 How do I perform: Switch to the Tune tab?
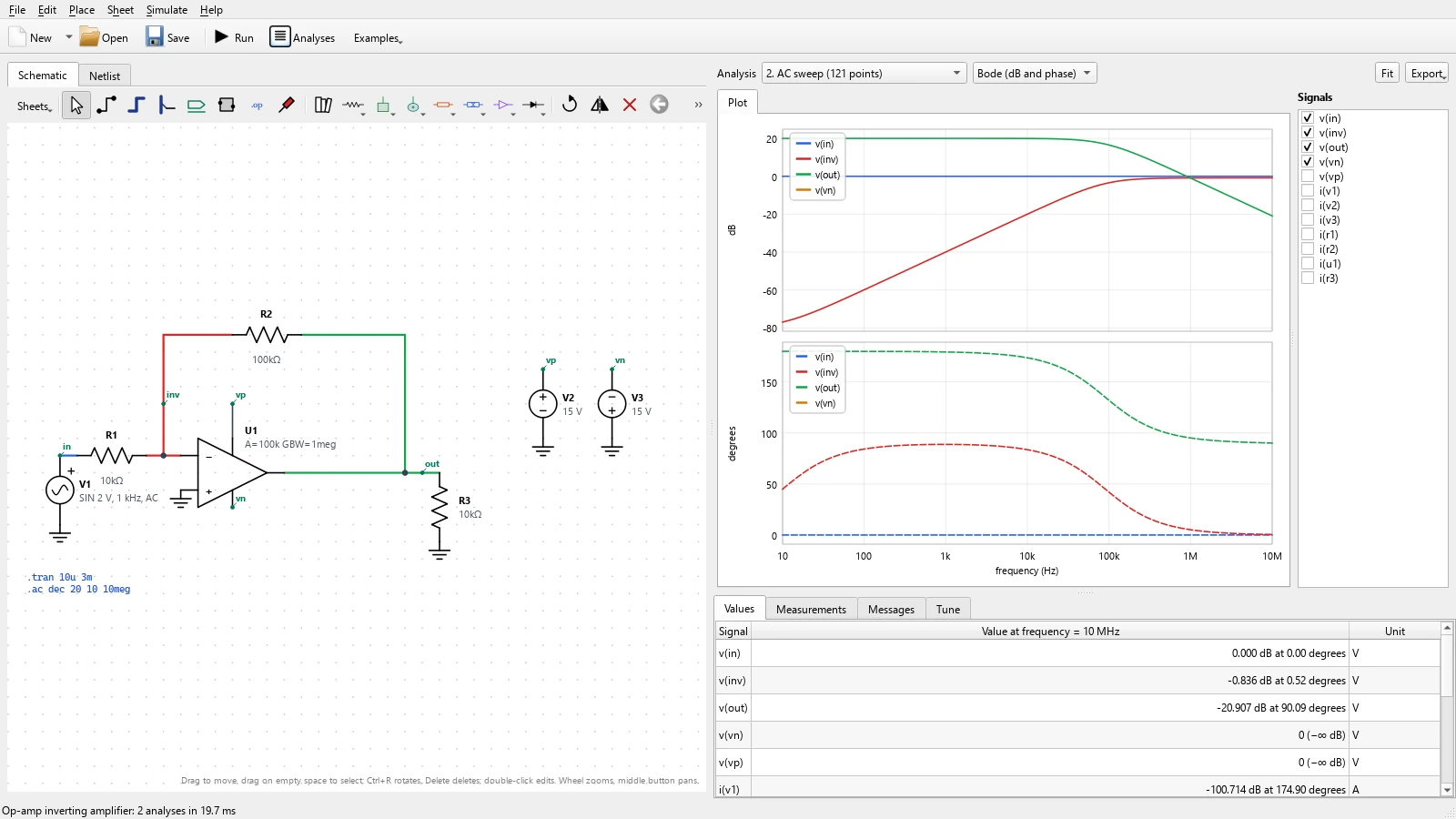(x=948, y=610)
